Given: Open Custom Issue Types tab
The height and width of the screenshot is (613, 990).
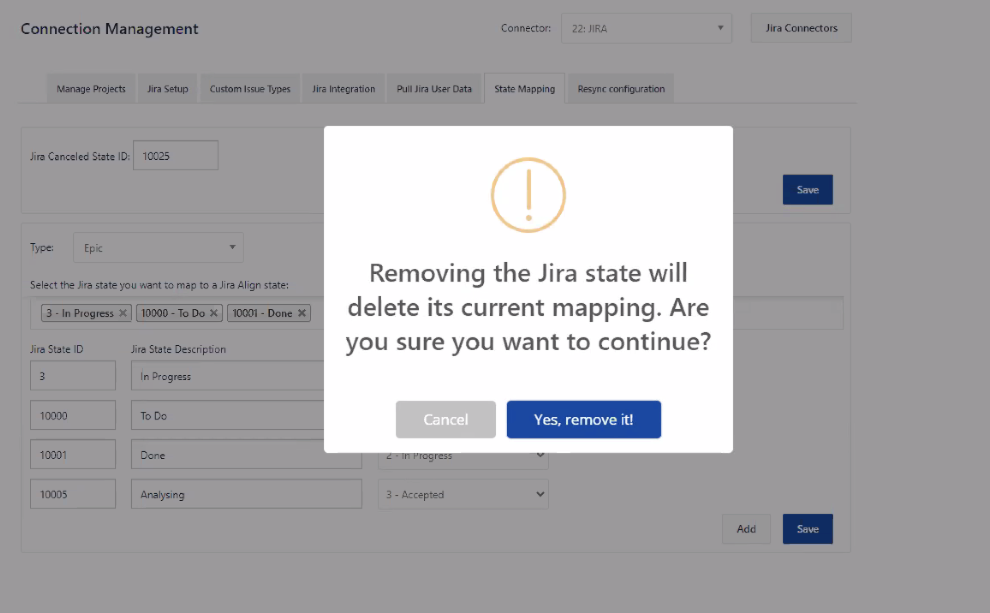Looking at the screenshot, I should [250, 89].
